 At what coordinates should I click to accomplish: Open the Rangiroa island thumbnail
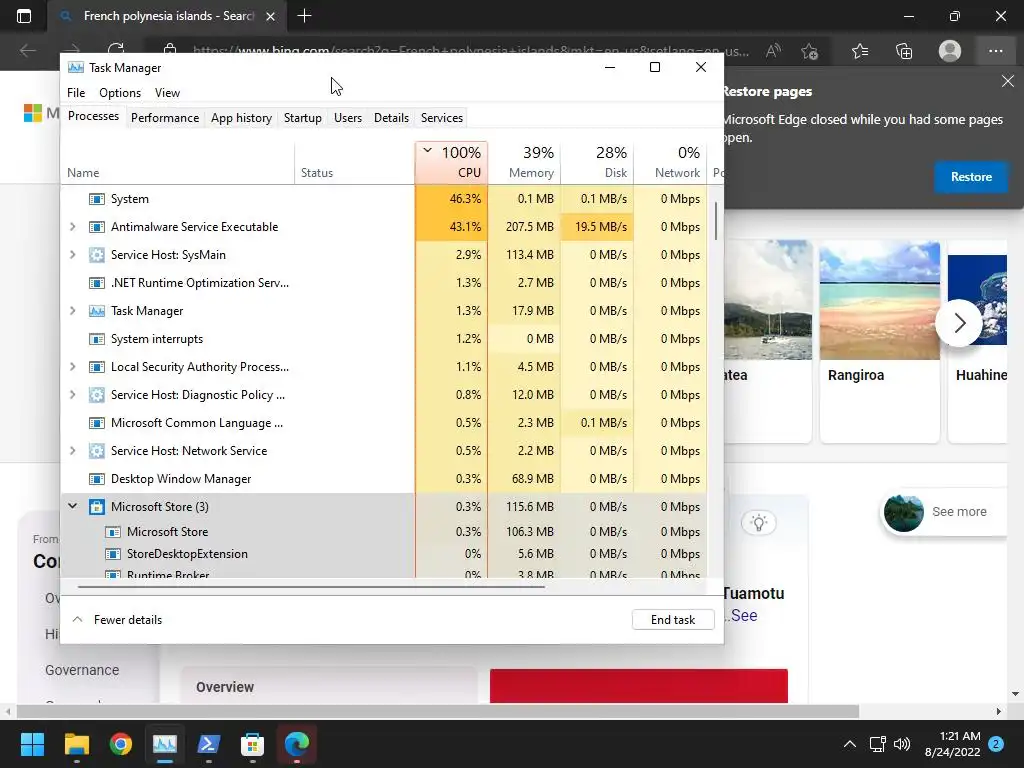tap(880, 300)
